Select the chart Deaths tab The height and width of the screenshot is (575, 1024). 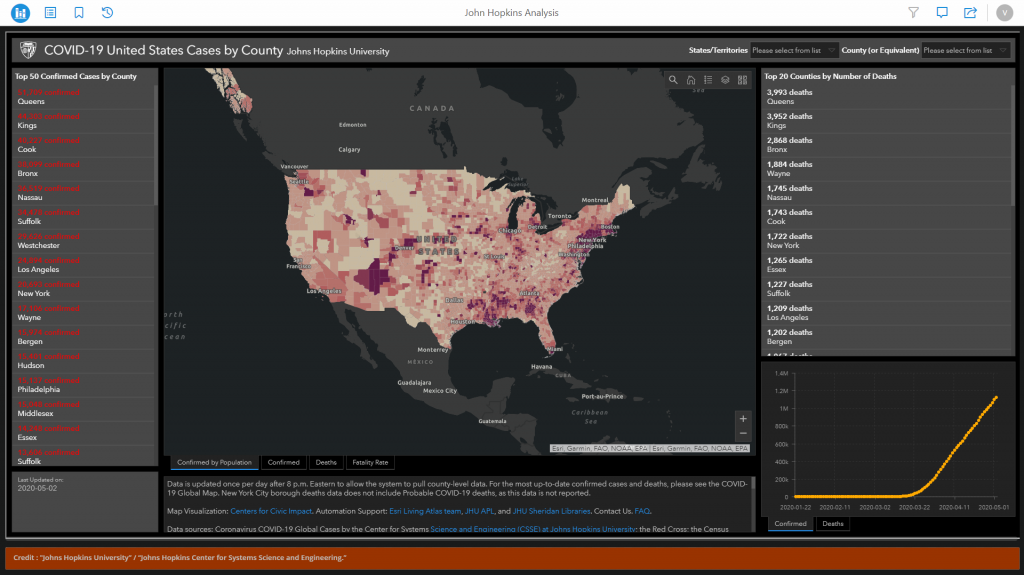click(833, 523)
